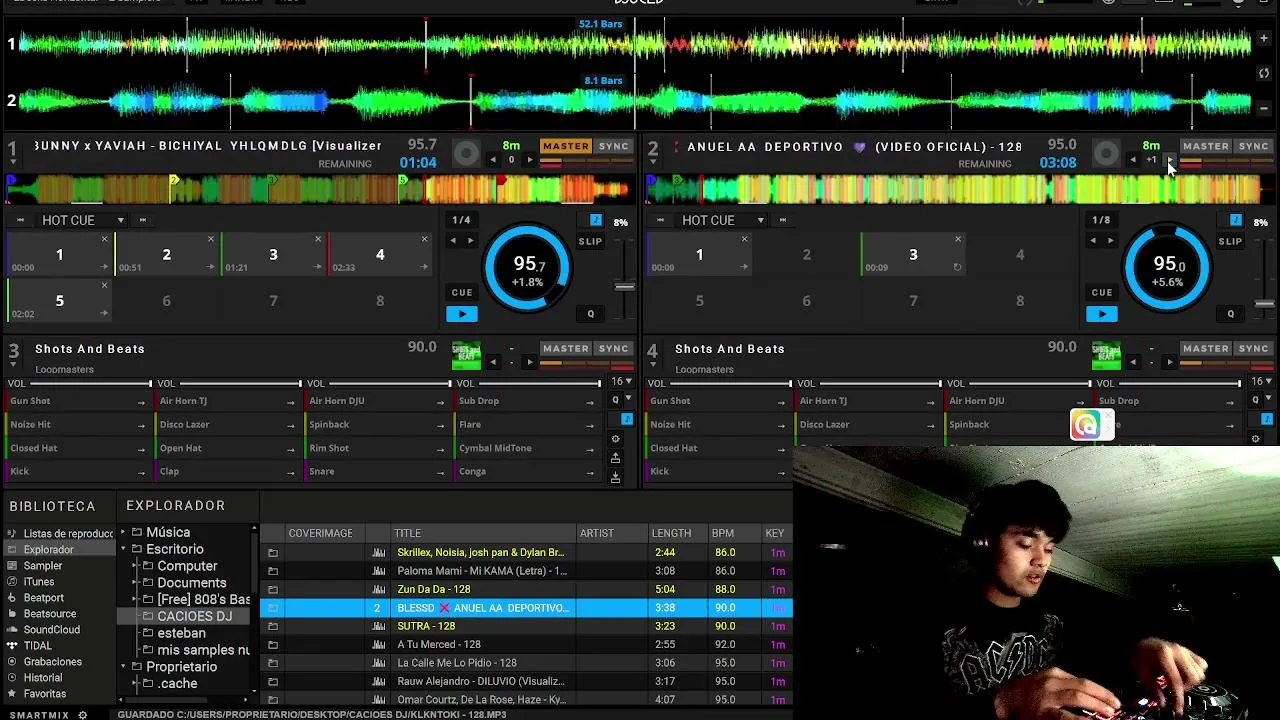This screenshot has height=720, width=1280.
Task: Toggle MASTER on deck 2
Action: point(1206,146)
